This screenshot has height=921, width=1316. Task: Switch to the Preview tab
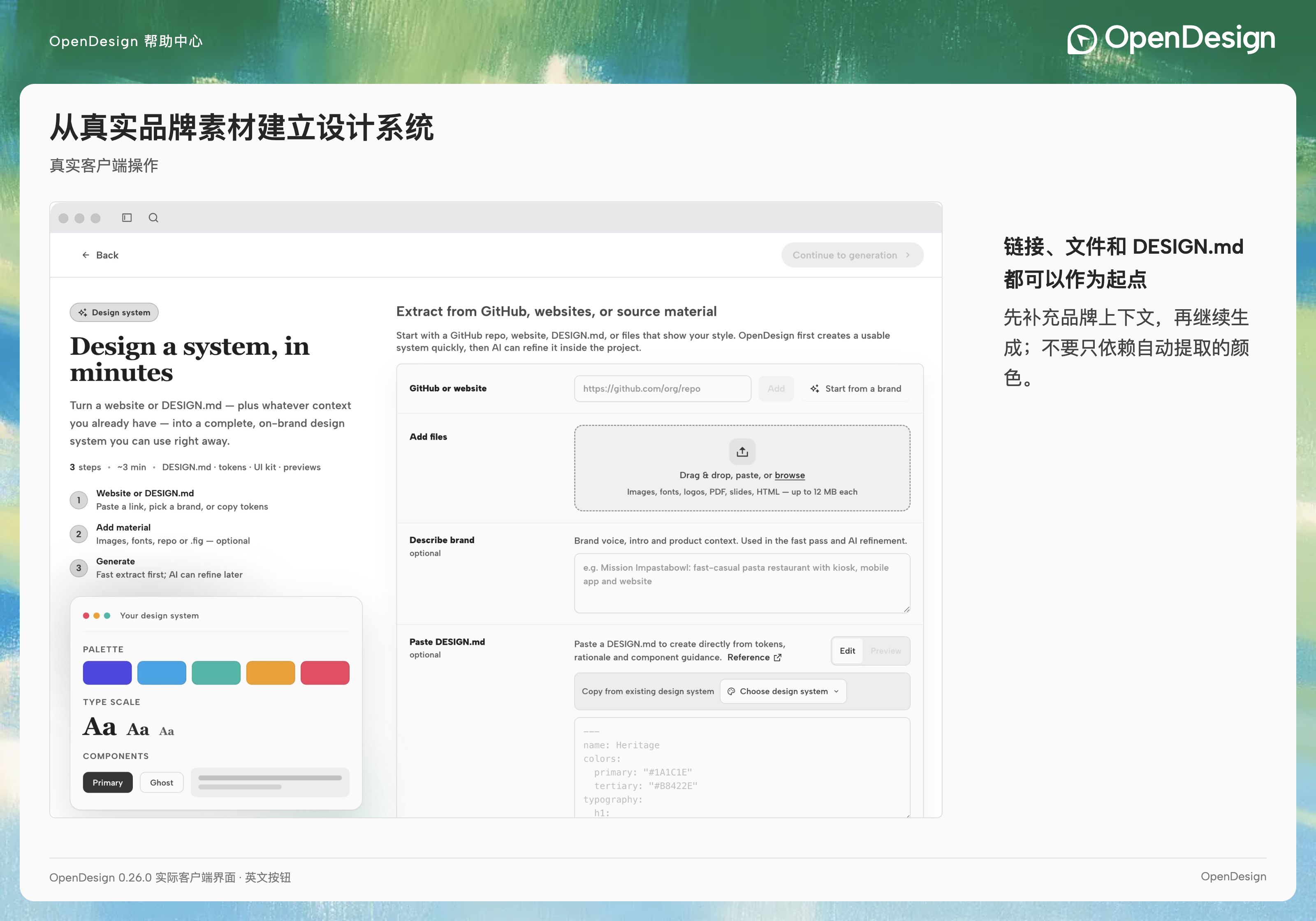885,651
